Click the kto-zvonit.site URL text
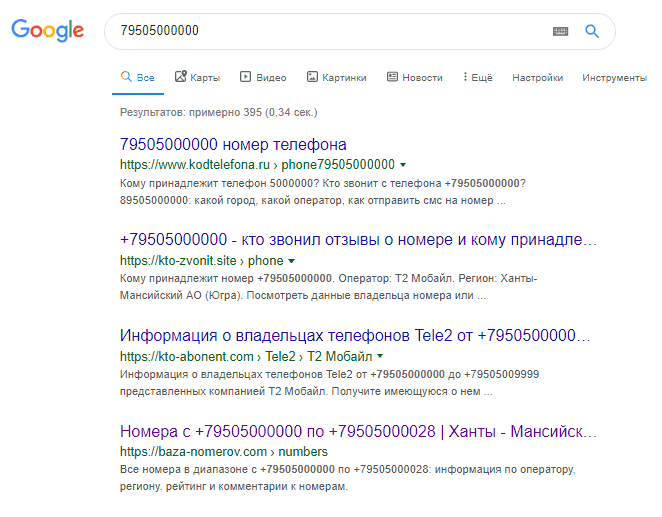Viewport: 662px width, 517px height. [x=201, y=261]
